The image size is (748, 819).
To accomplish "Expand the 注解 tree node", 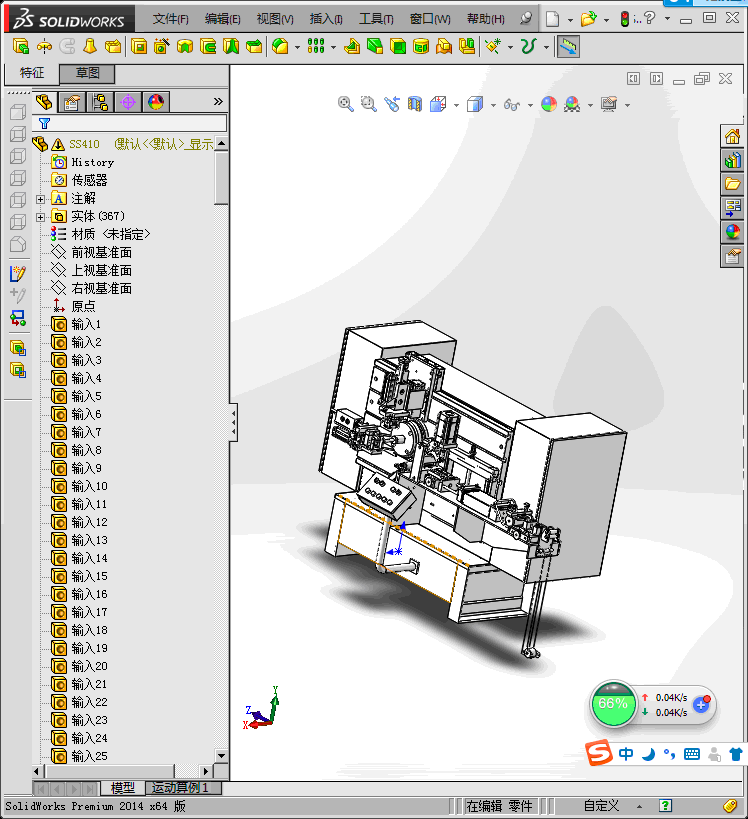I will coord(40,199).
